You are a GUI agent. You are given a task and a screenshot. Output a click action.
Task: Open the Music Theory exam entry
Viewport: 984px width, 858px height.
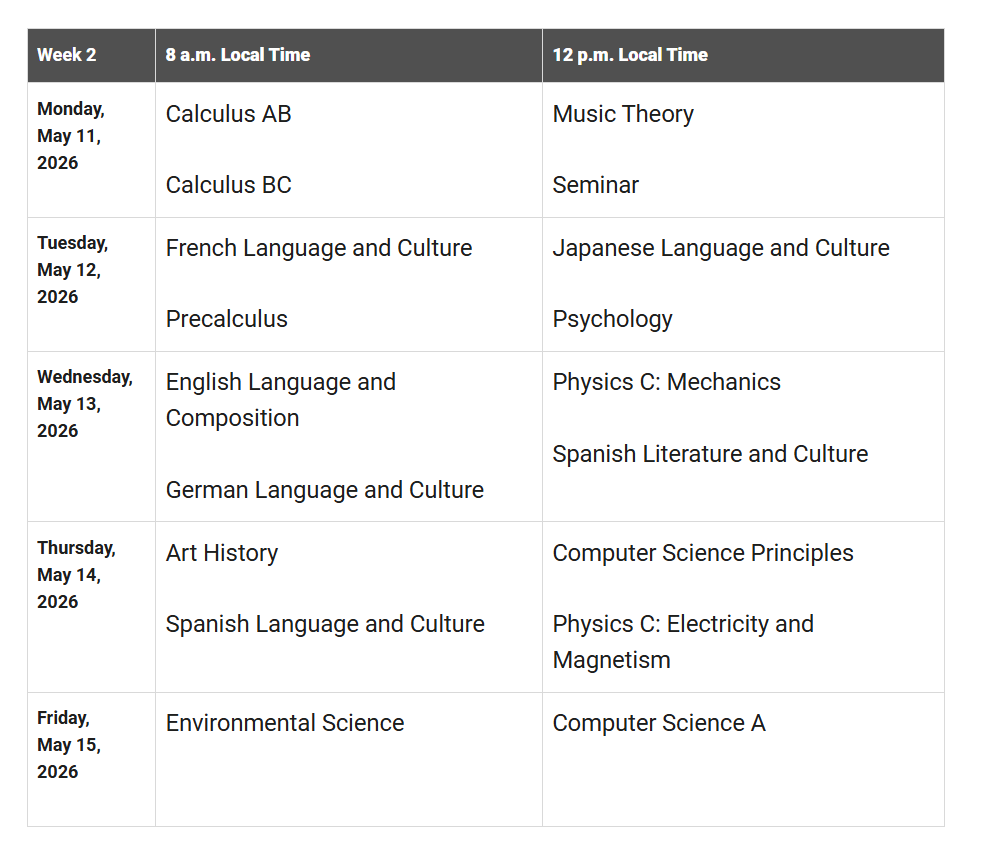[622, 114]
